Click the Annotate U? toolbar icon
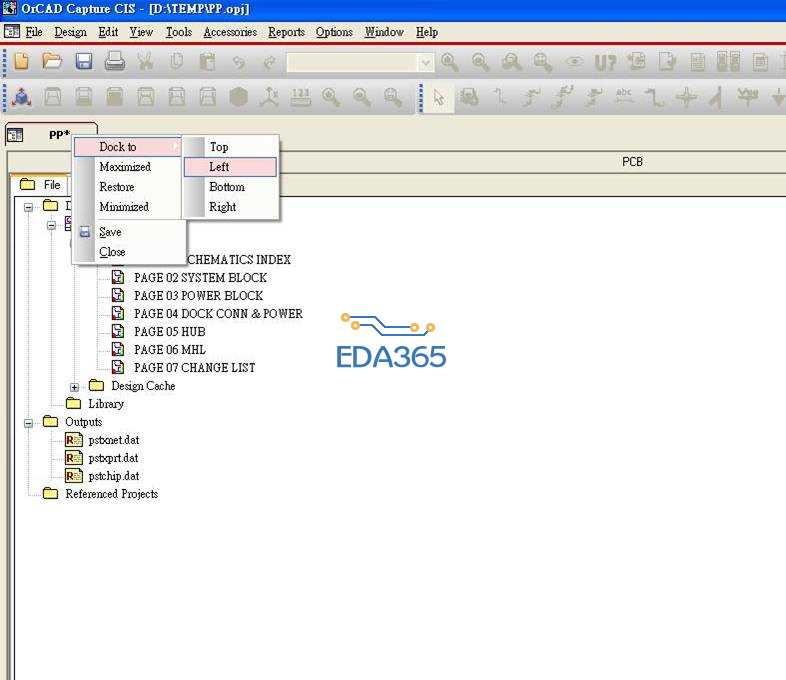The height and width of the screenshot is (680, 786). 605,63
